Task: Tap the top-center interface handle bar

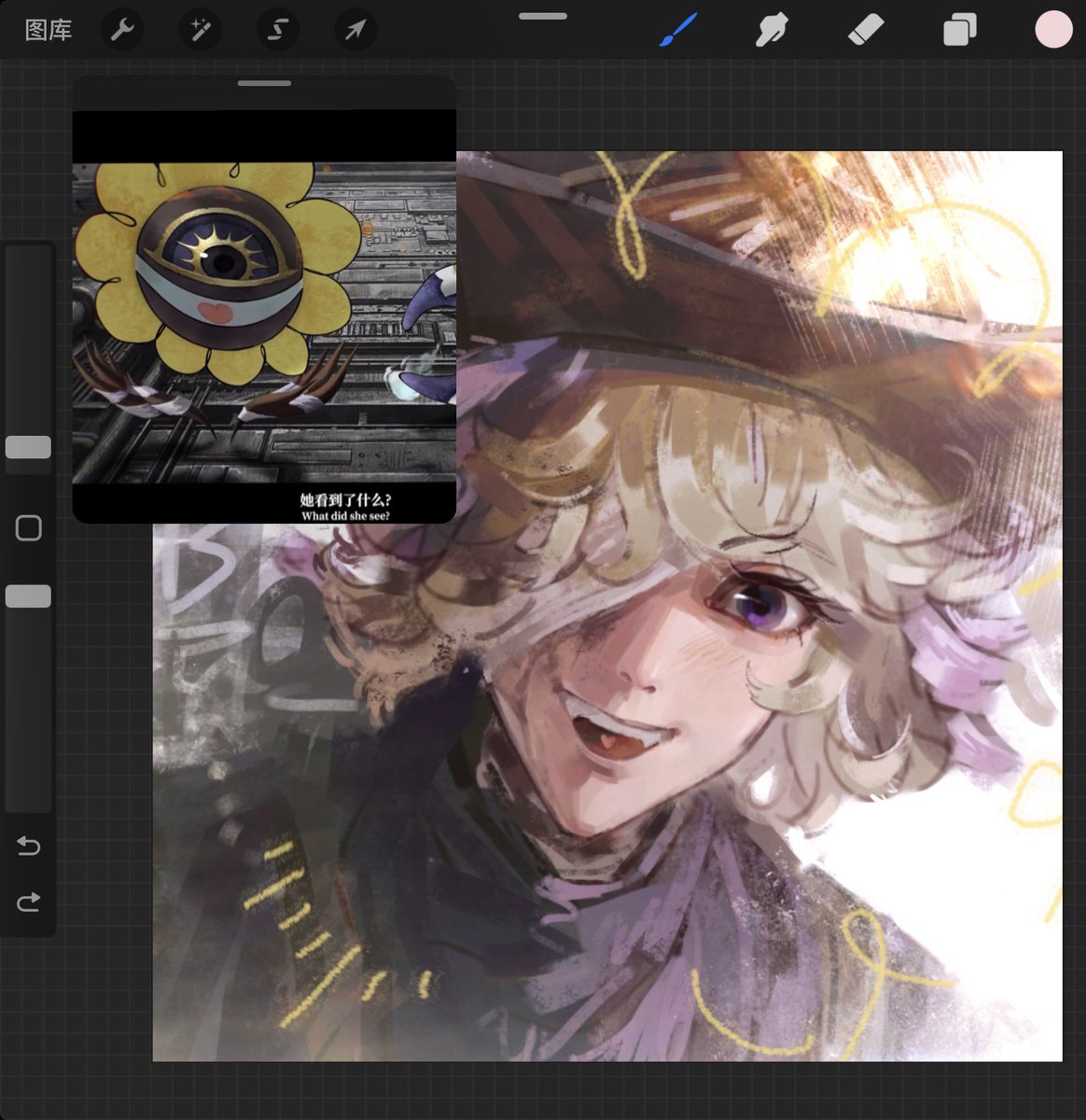Action: [x=543, y=16]
